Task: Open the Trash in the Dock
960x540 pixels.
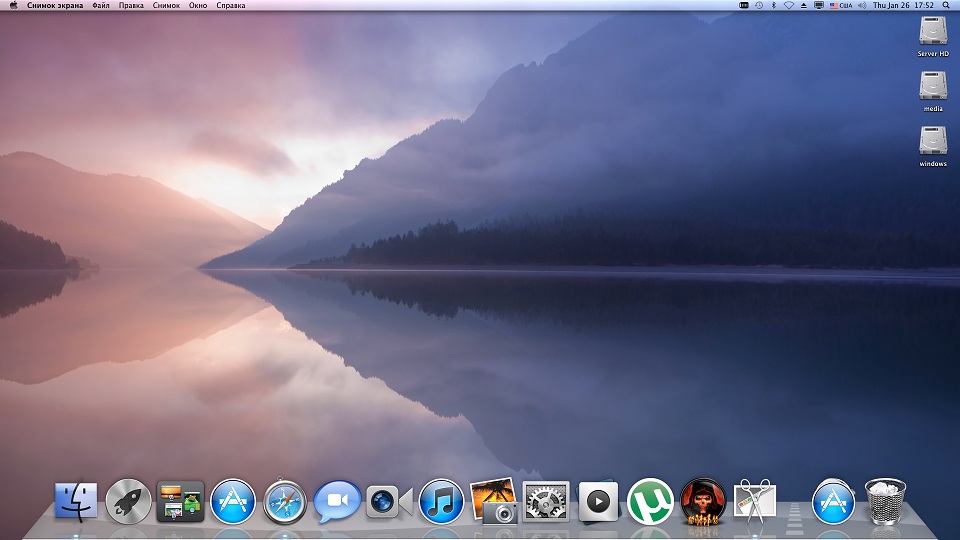Action: [885, 501]
